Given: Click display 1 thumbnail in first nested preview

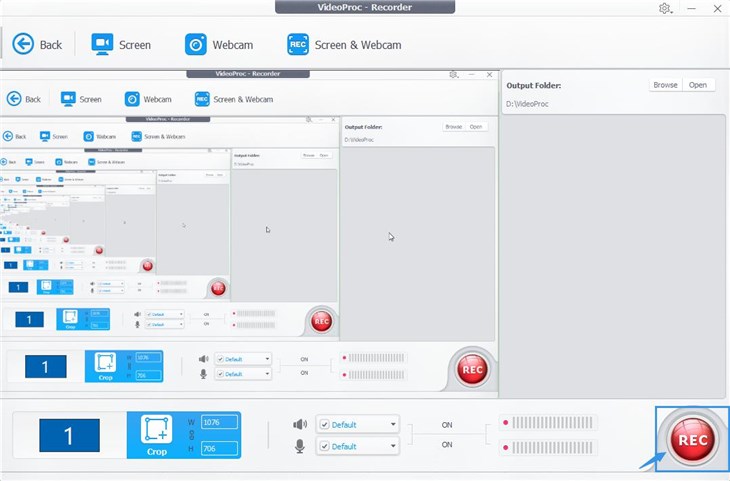Looking at the screenshot, I should click(x=46, y=366).
